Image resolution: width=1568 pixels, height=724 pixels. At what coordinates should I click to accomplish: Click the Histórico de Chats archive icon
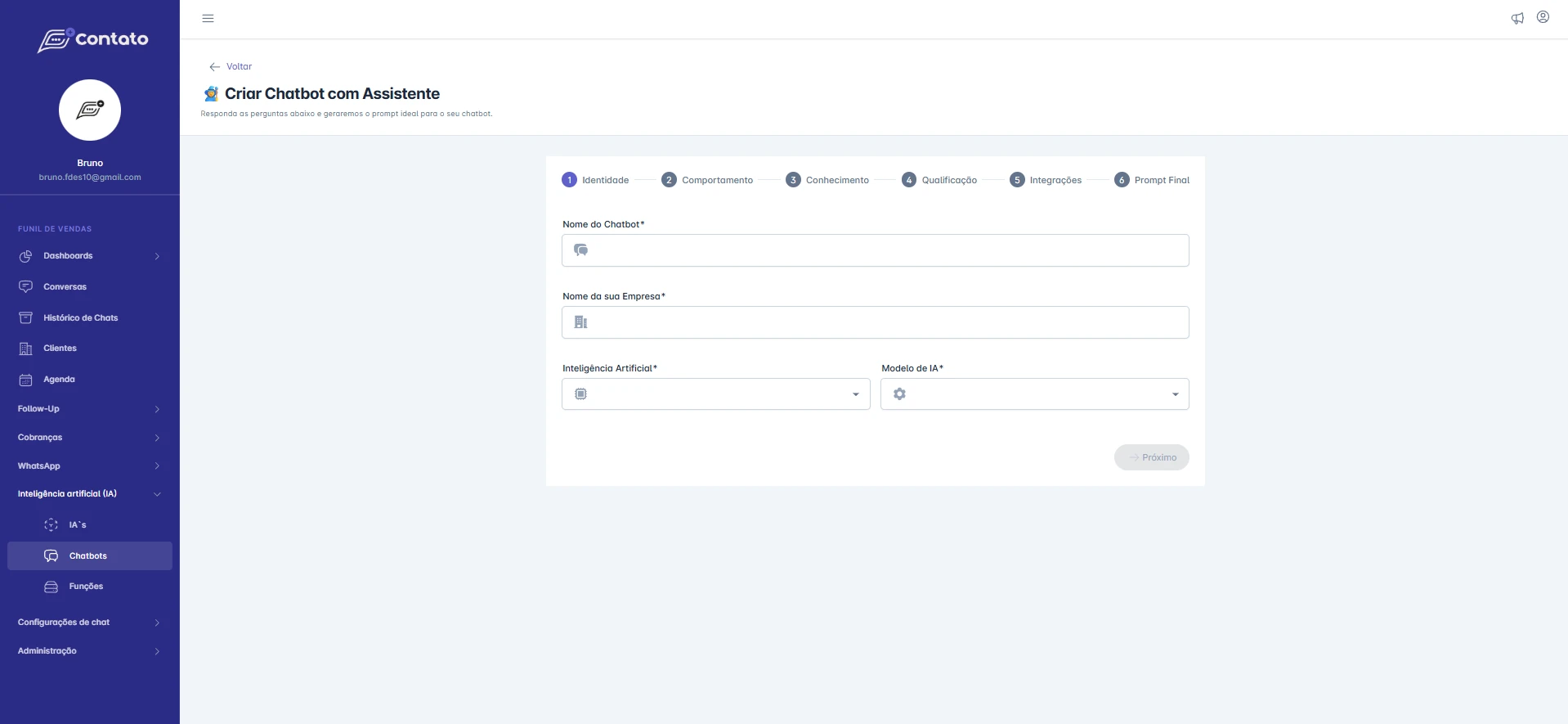[x=25, y=317]
